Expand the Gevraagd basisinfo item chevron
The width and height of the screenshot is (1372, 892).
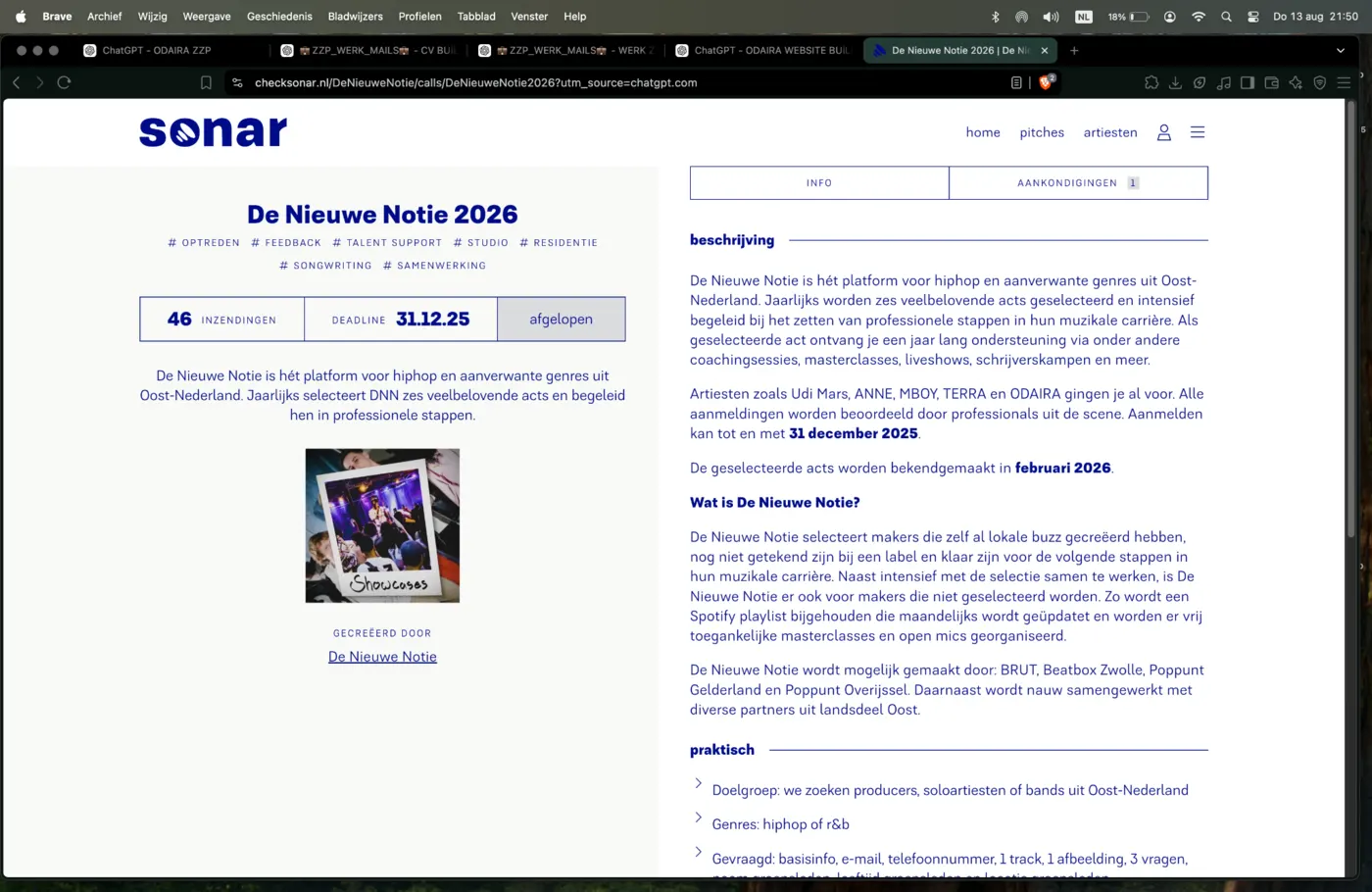click(698, 852)
